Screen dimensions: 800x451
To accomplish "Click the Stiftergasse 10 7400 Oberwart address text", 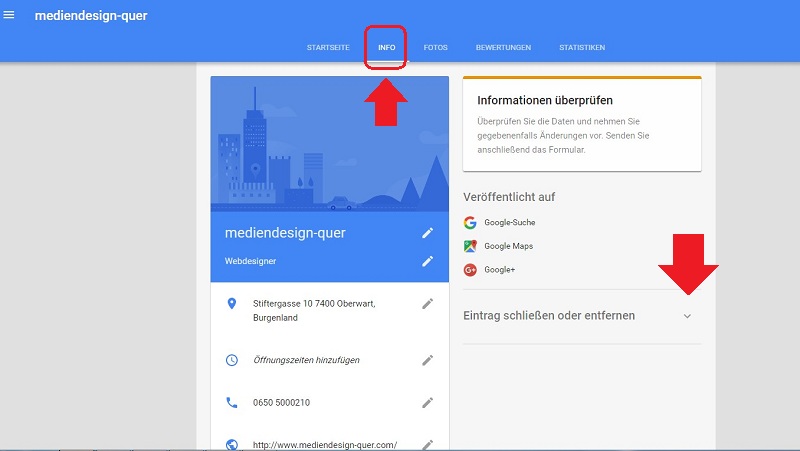I will [314, 311].
